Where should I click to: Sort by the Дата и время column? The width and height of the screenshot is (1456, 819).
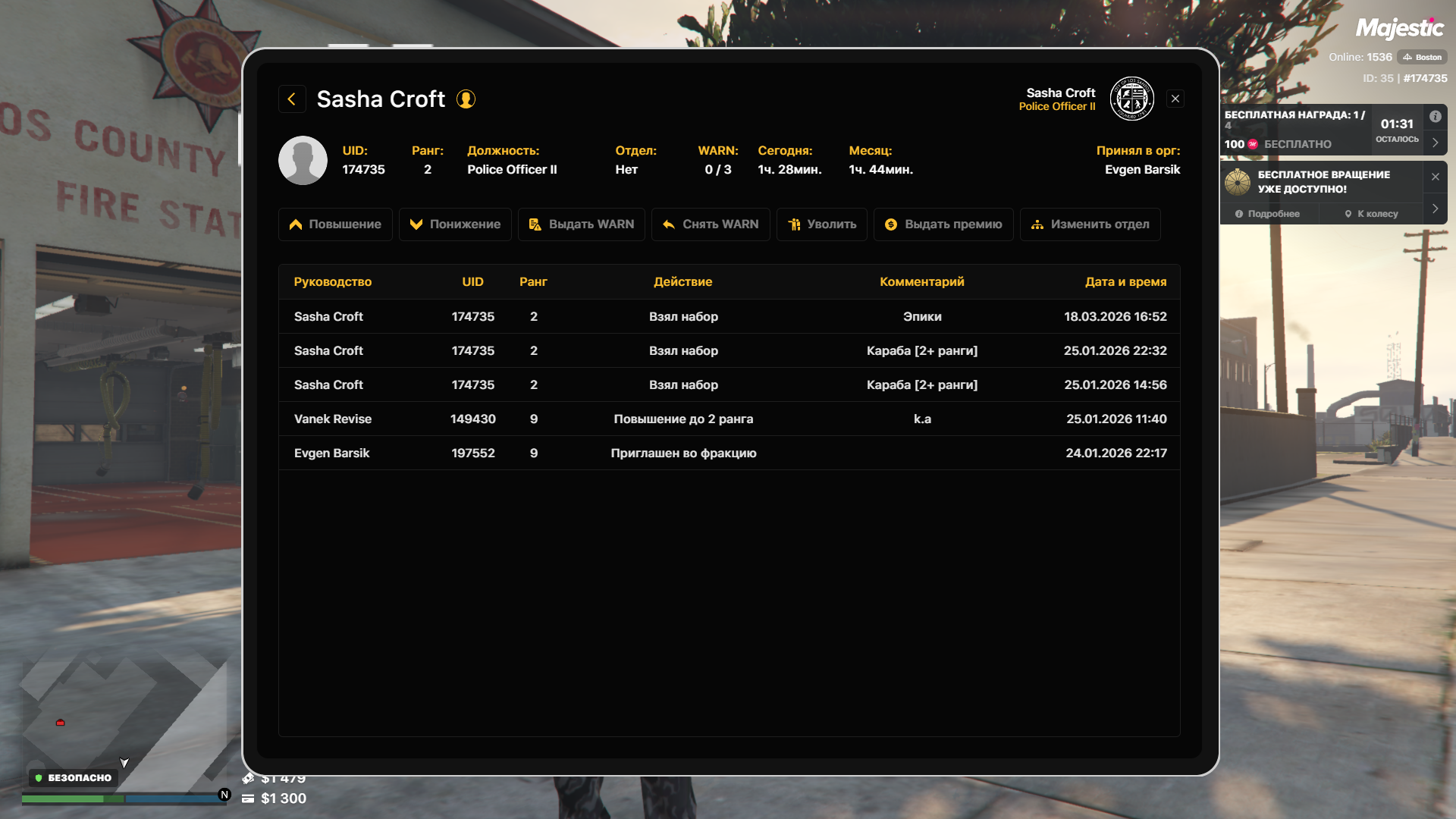[x=1125, y=282]
